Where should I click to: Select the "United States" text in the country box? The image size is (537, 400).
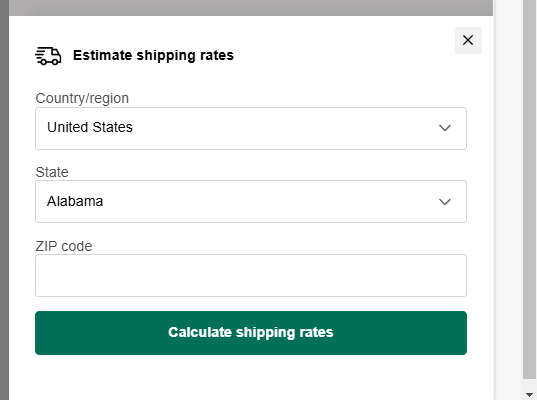90,127
